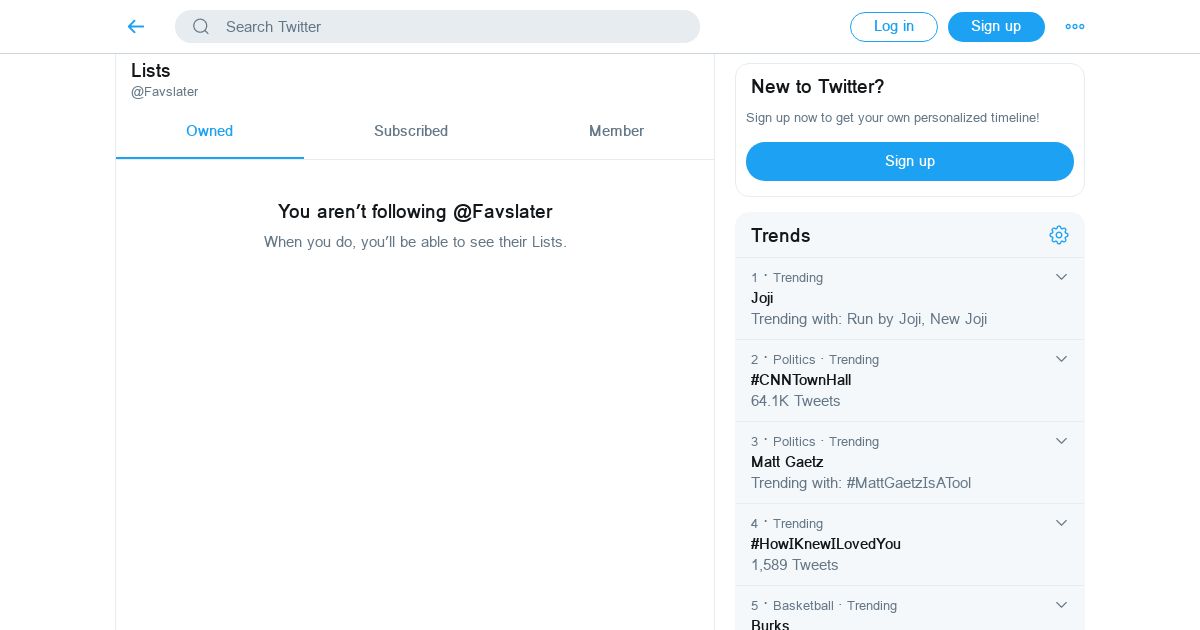The height and width of the screenshot is (630, 1200).
Task: Expand options for #CNNTownHall trend
Action: point(1061,359)
